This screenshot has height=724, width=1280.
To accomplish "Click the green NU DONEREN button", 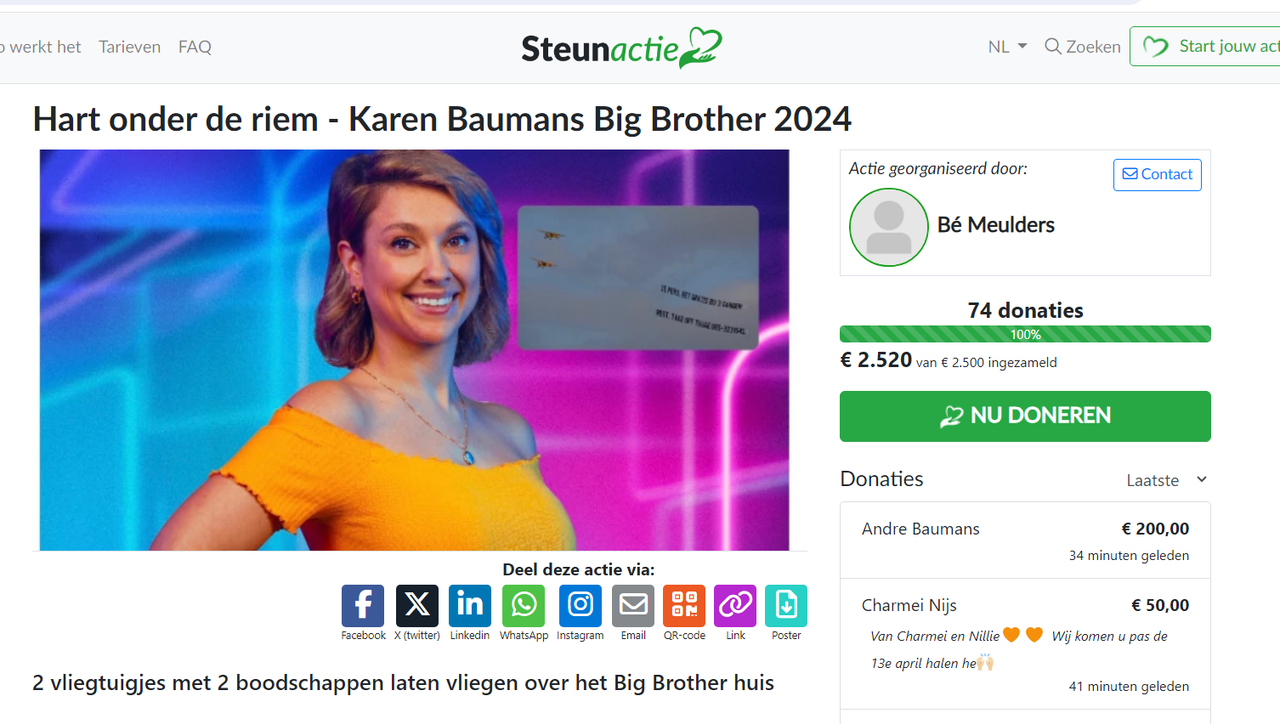I will (x=1025, y=416).
